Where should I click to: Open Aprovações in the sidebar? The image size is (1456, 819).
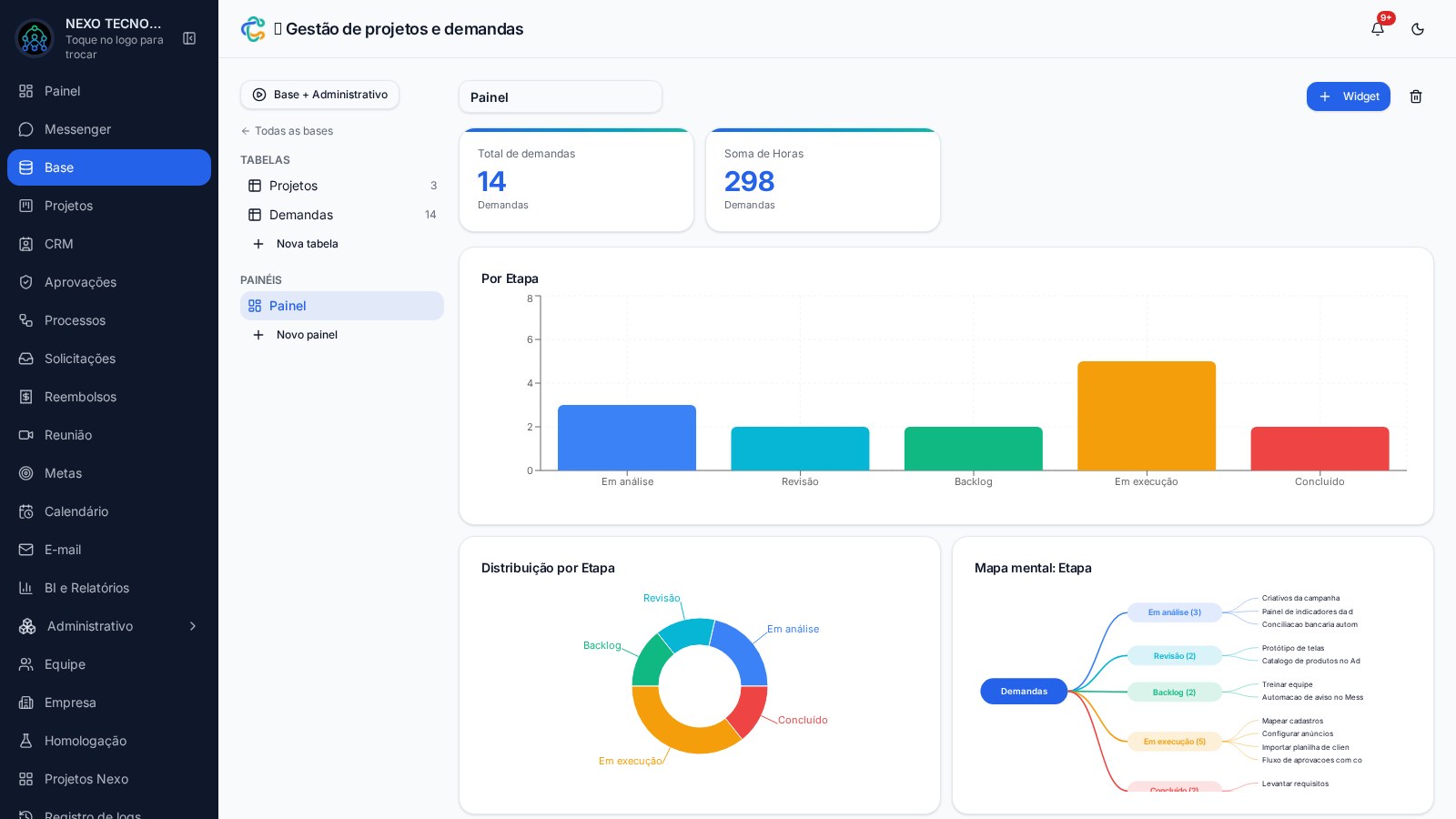[109, 282]
